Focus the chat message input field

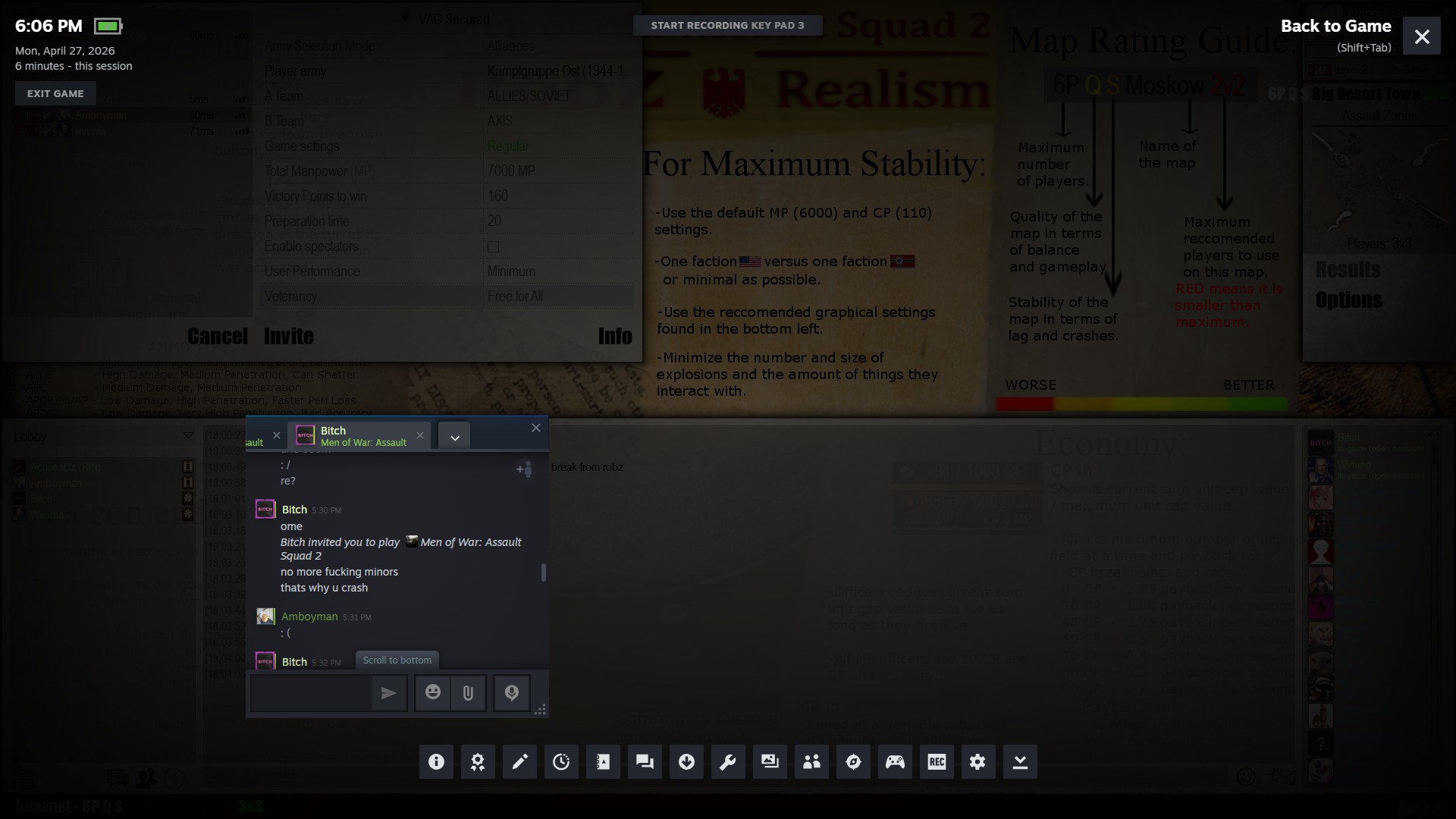coord(311,692)
